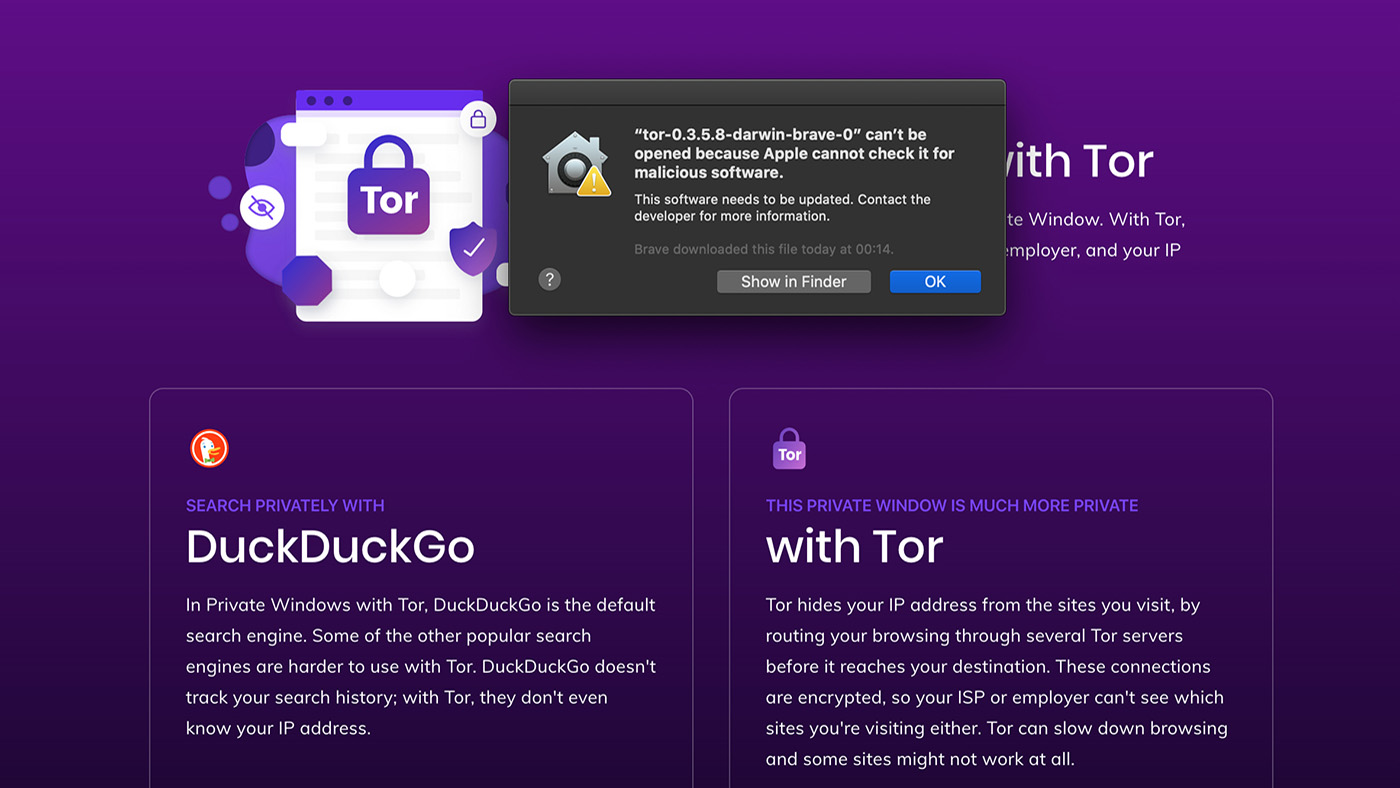Click the small Tor lock icon in the right card
This screenshot has height=788, width=1400.
click(789, 449)
